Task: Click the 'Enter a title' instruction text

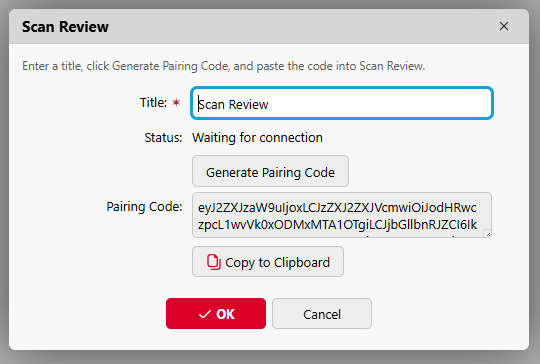Action: pos(224,66)
